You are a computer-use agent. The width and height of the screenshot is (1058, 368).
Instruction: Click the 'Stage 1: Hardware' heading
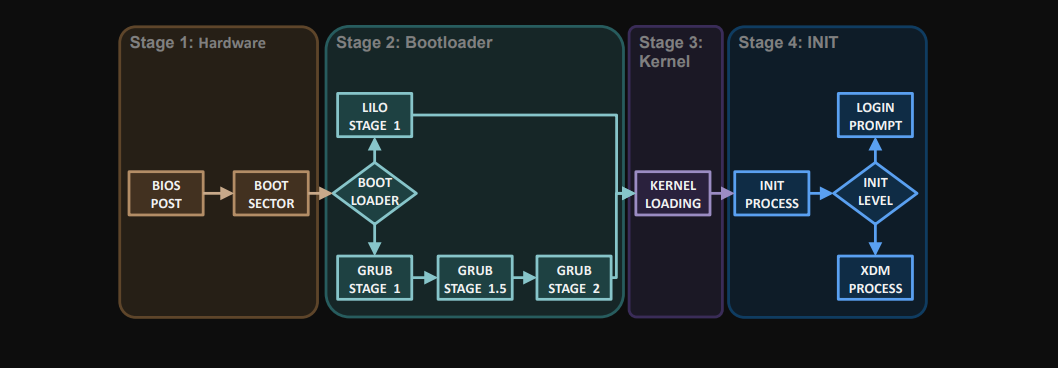point(198,43)
